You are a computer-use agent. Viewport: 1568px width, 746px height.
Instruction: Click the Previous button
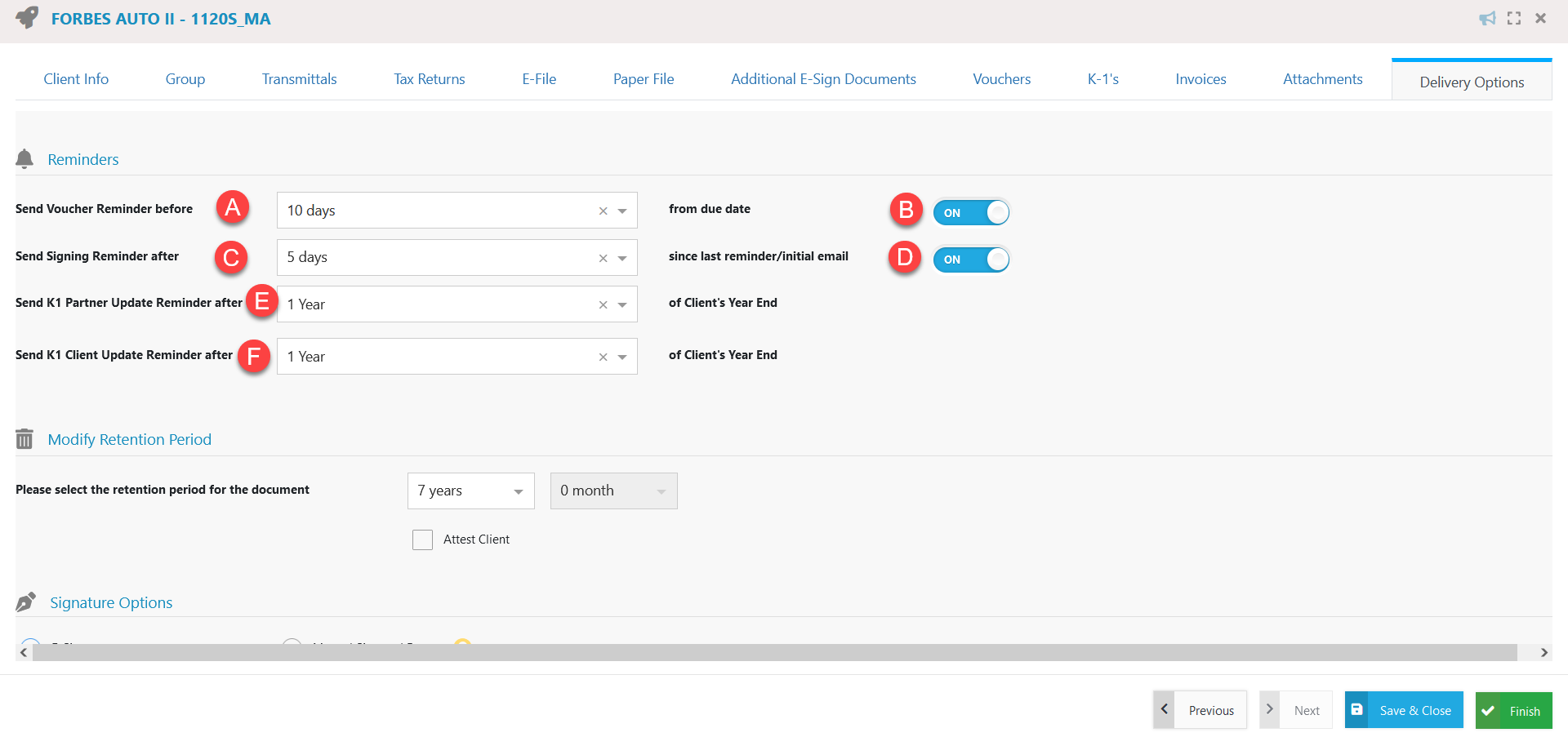pyautogui.click(x=1210, y=709)
